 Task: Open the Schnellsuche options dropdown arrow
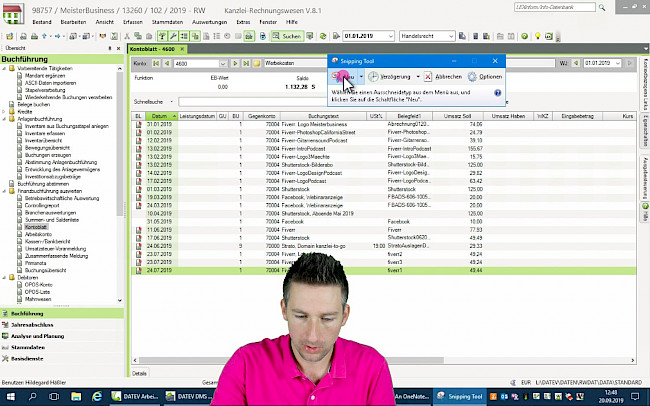[171, 102]
